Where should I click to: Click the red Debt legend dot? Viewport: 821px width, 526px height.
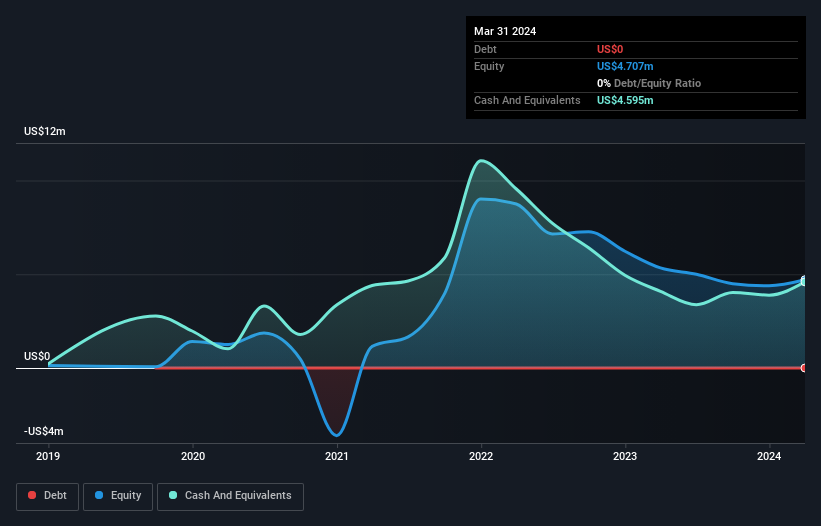click(32, 495)
